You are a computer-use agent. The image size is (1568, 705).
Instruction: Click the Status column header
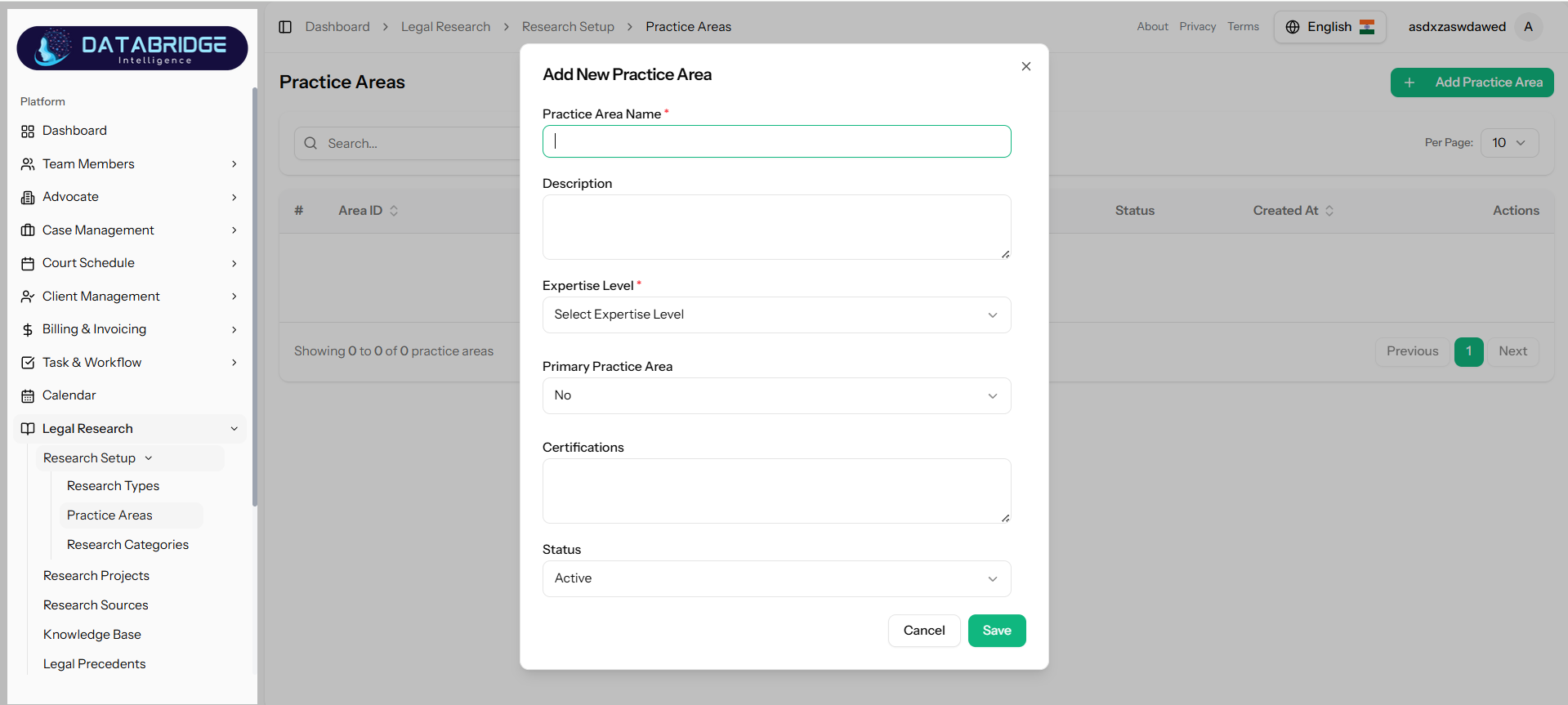click(x=1134, y=211)
